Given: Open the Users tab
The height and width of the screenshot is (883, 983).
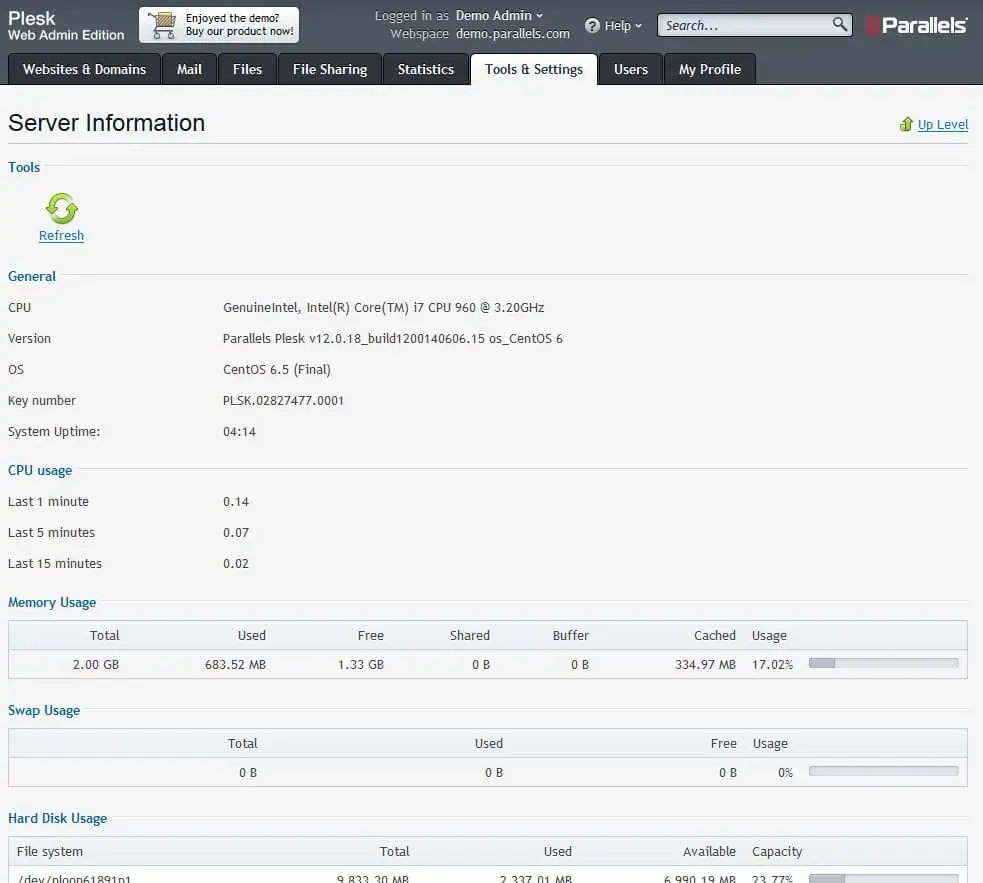Looking at the screenshot, I should [x=630, y=69].
